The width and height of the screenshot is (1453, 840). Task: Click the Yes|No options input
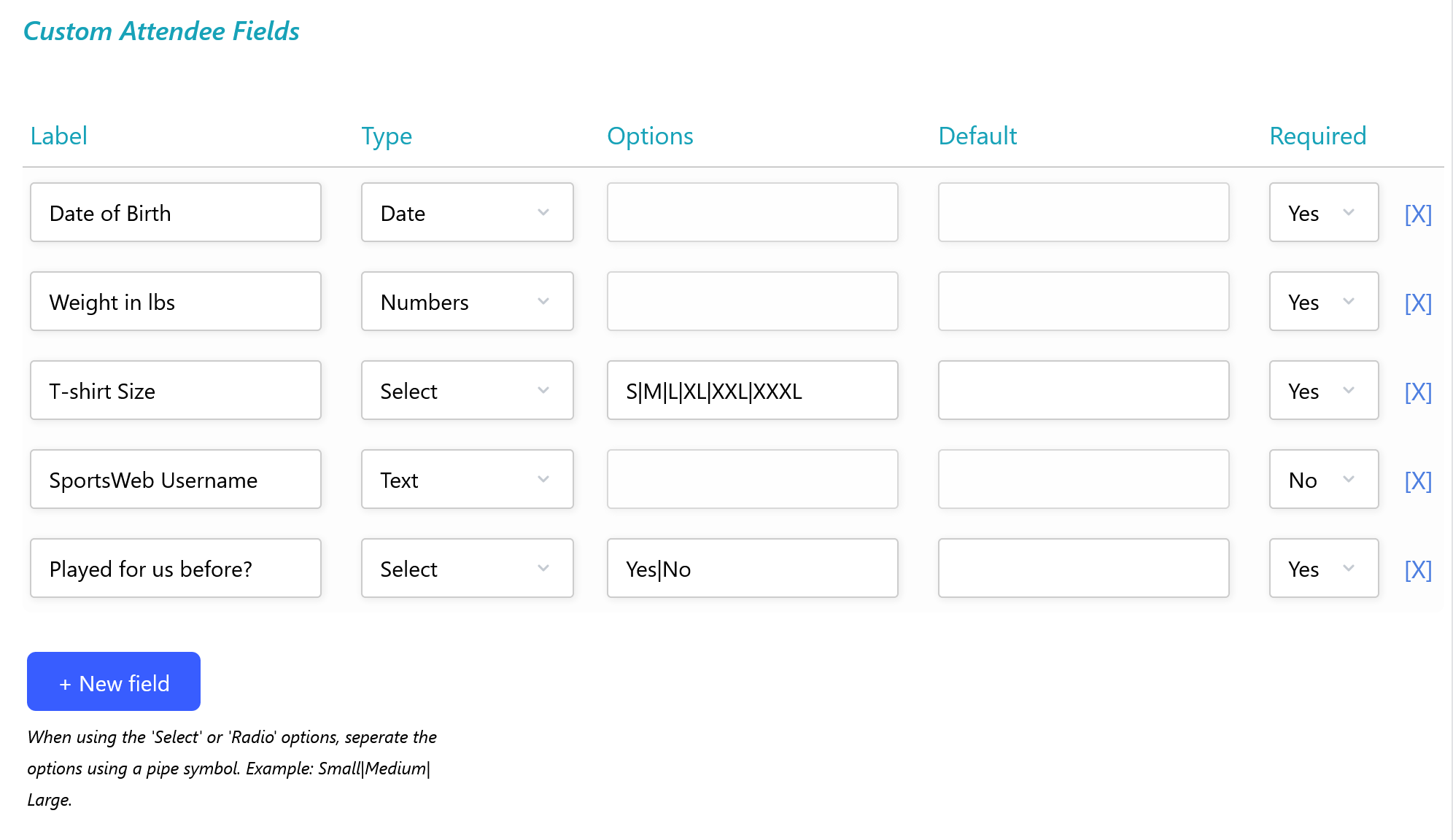coord(752,569)
